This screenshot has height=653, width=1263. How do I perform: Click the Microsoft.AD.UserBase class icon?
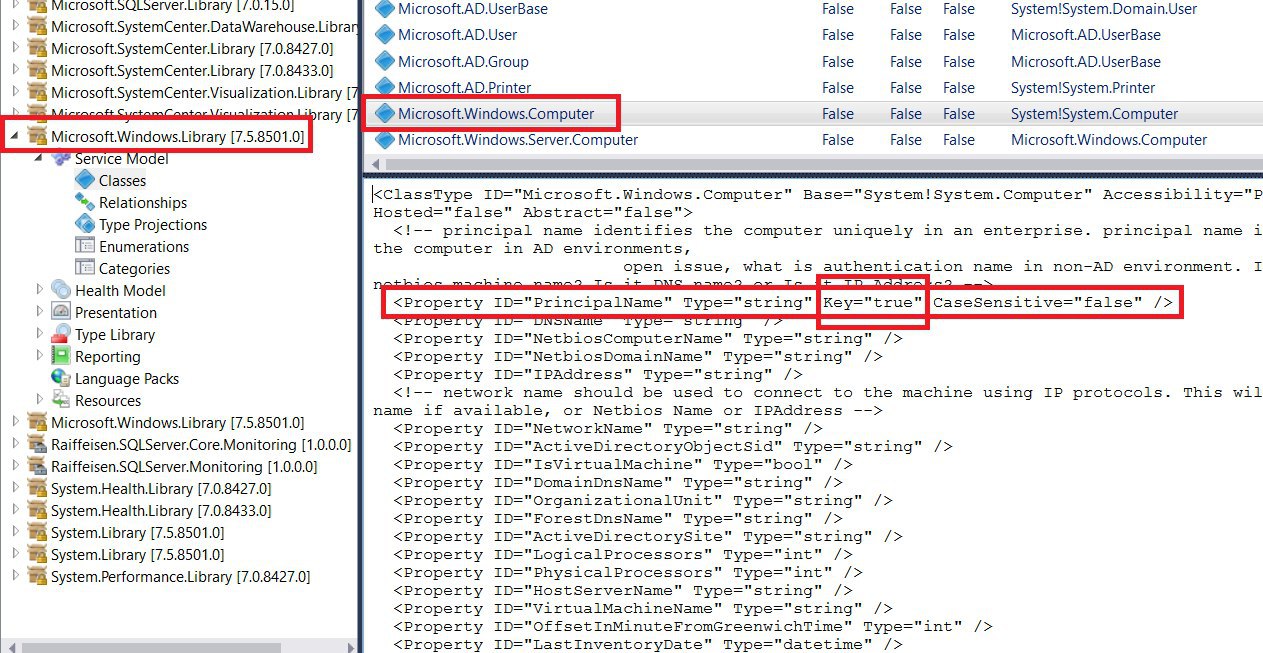coord(384,9)
